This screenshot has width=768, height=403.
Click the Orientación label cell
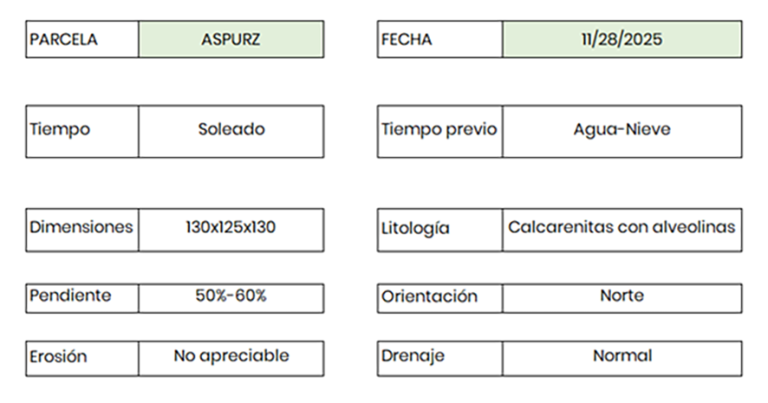click(440, 298)
